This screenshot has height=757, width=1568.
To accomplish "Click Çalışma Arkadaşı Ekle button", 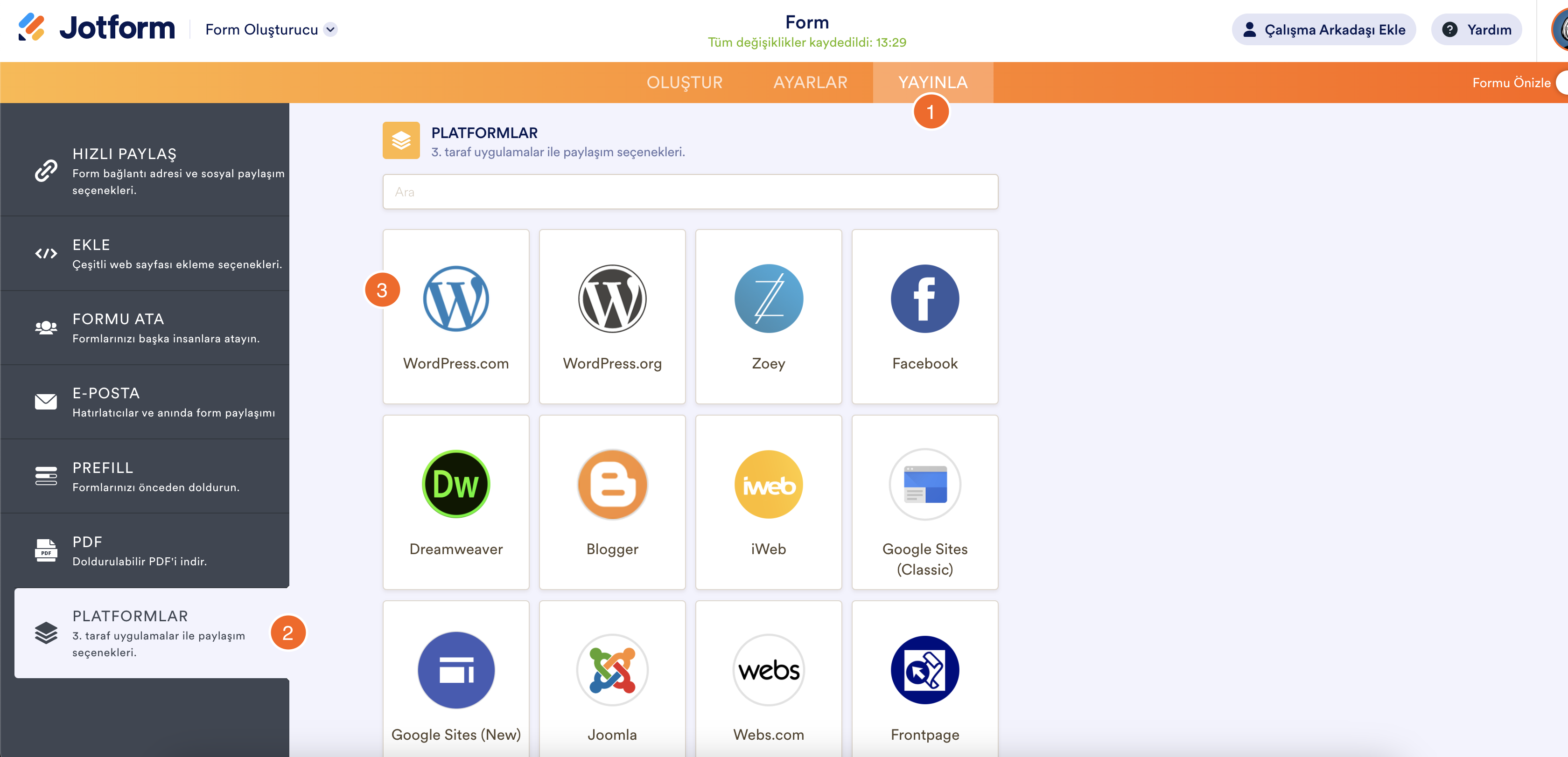I will 1323,30.
